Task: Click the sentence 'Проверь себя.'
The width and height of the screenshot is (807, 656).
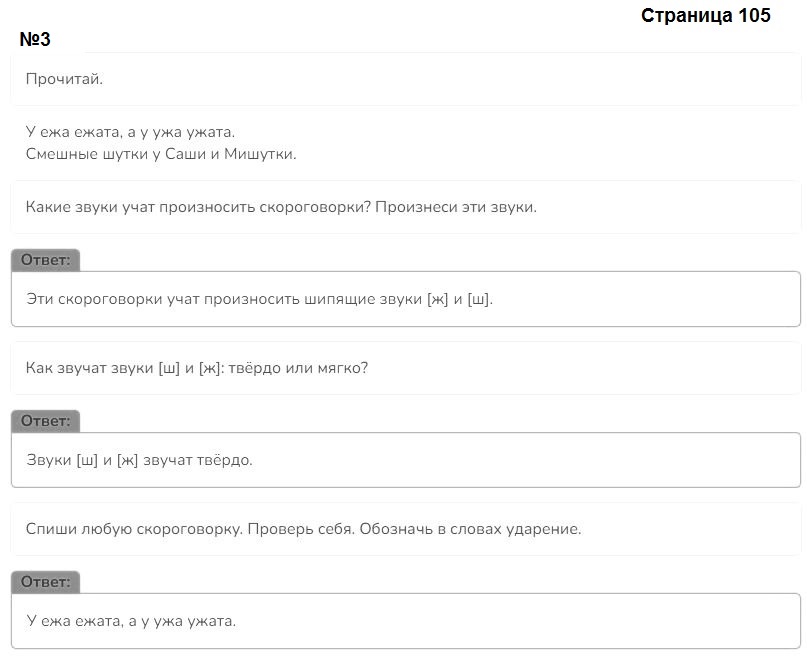Action: click(x=301, y=529)
